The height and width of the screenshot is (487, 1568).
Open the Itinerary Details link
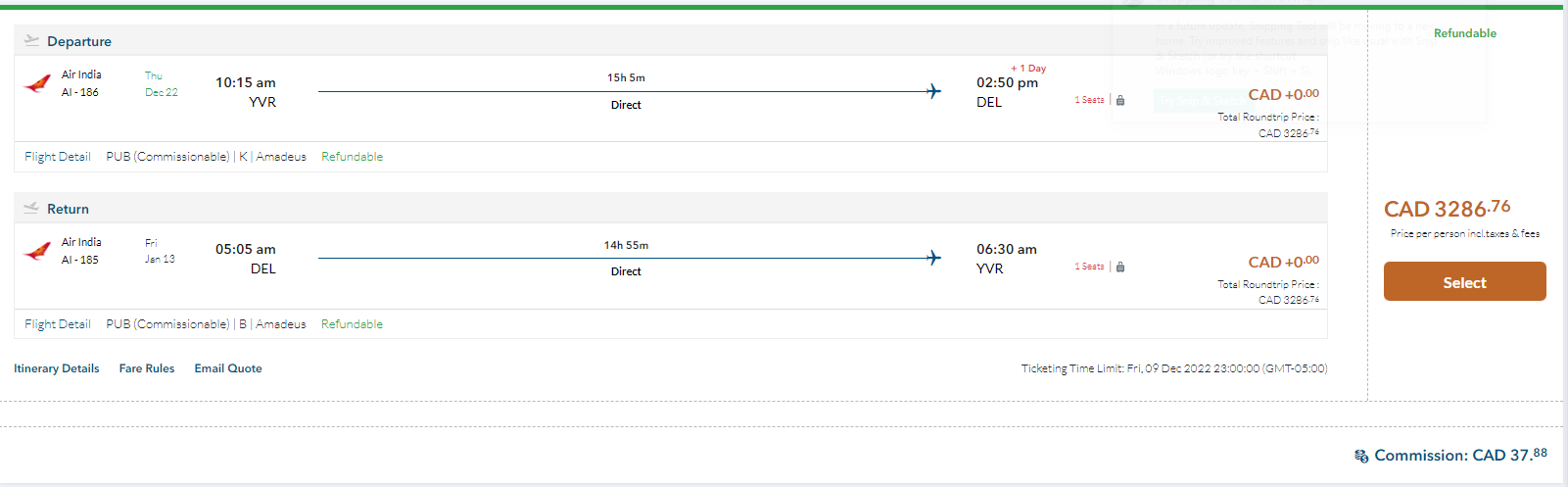56,368
